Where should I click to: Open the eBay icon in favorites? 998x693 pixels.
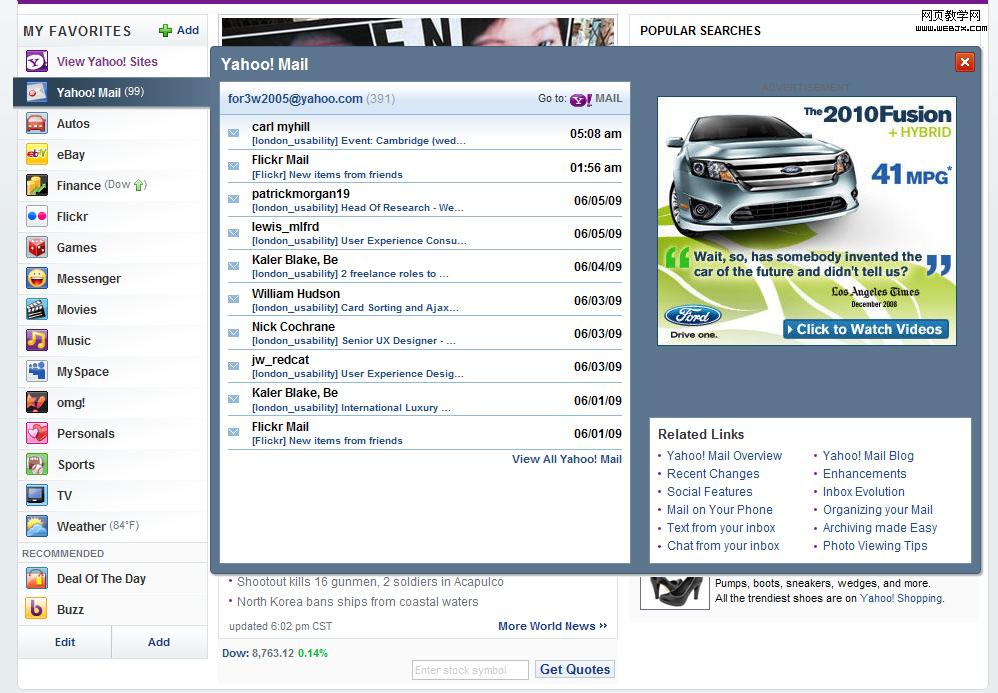(37, 155)
